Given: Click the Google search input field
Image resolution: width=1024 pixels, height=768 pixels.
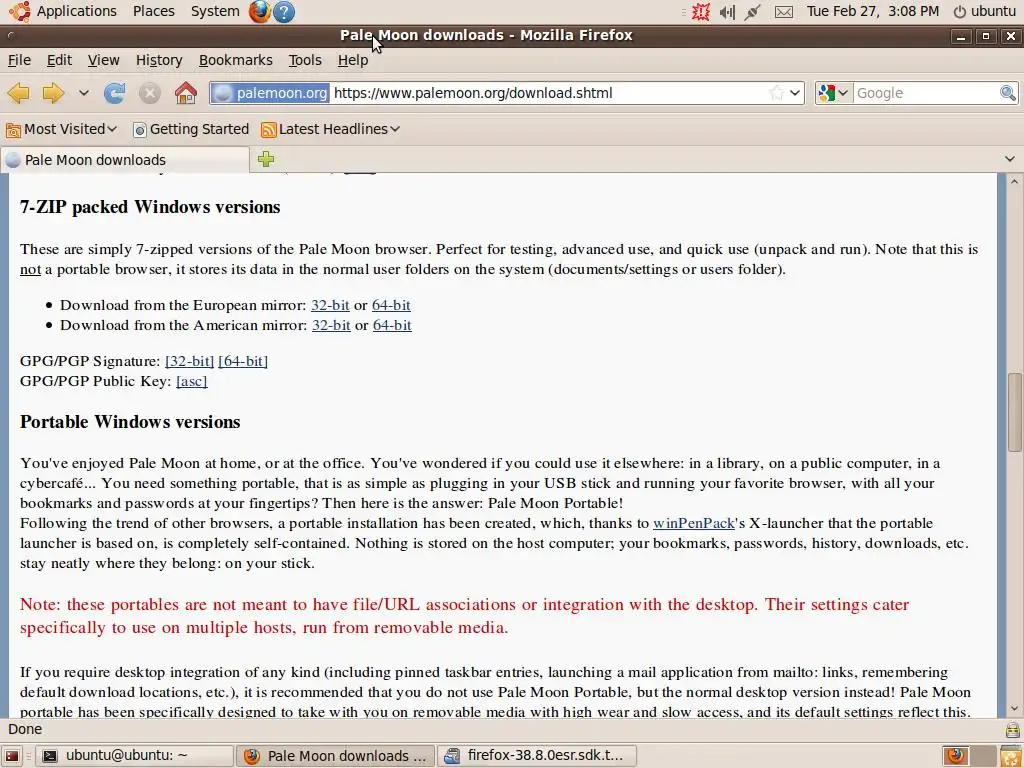Looking at the screenshot, I should pos(926,93).
